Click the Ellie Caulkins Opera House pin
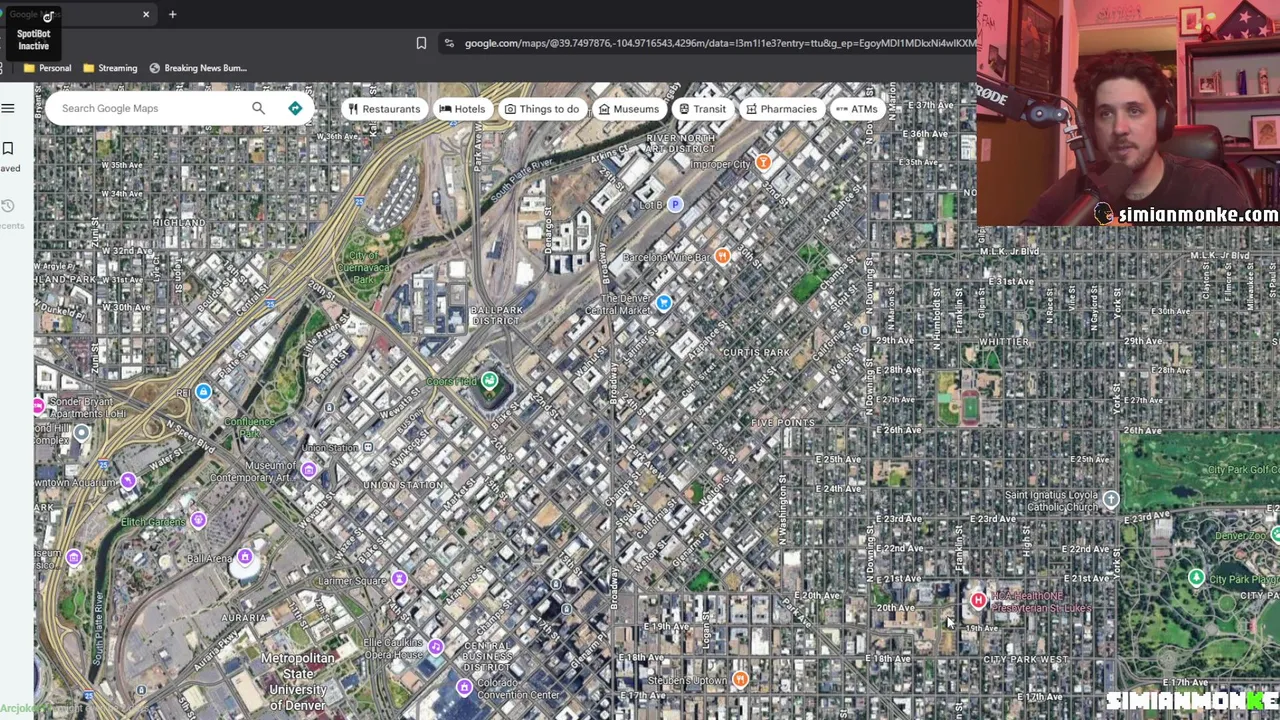The image size is (1280, 720). click(x=435, y=647)
